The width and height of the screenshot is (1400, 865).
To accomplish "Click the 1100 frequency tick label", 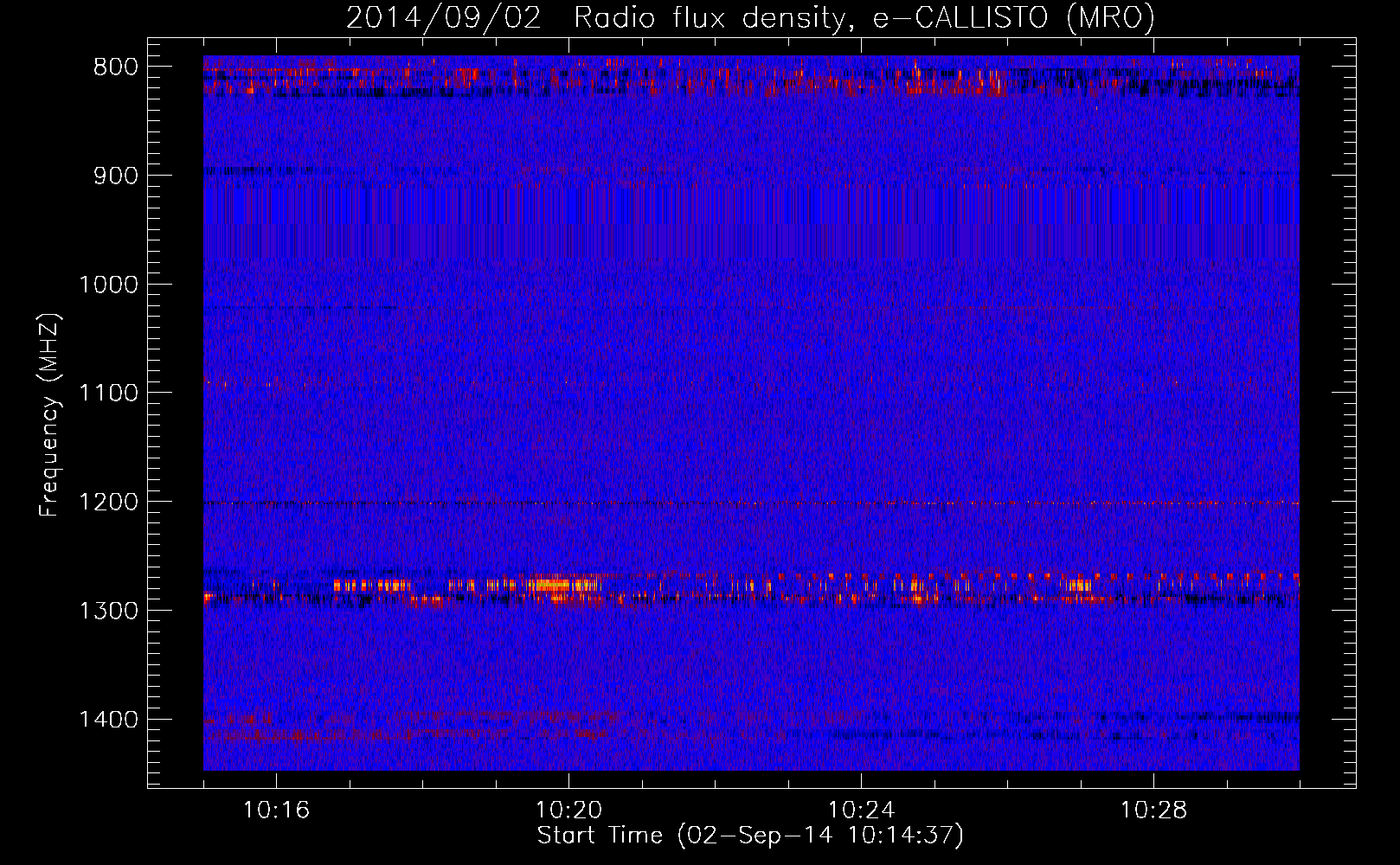I will [109, 394].
